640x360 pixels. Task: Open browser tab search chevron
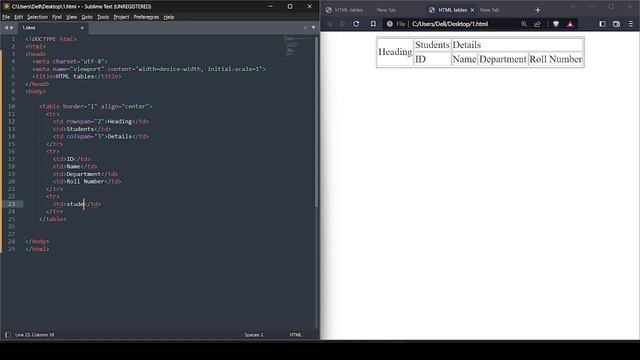[x=573, y=7]
